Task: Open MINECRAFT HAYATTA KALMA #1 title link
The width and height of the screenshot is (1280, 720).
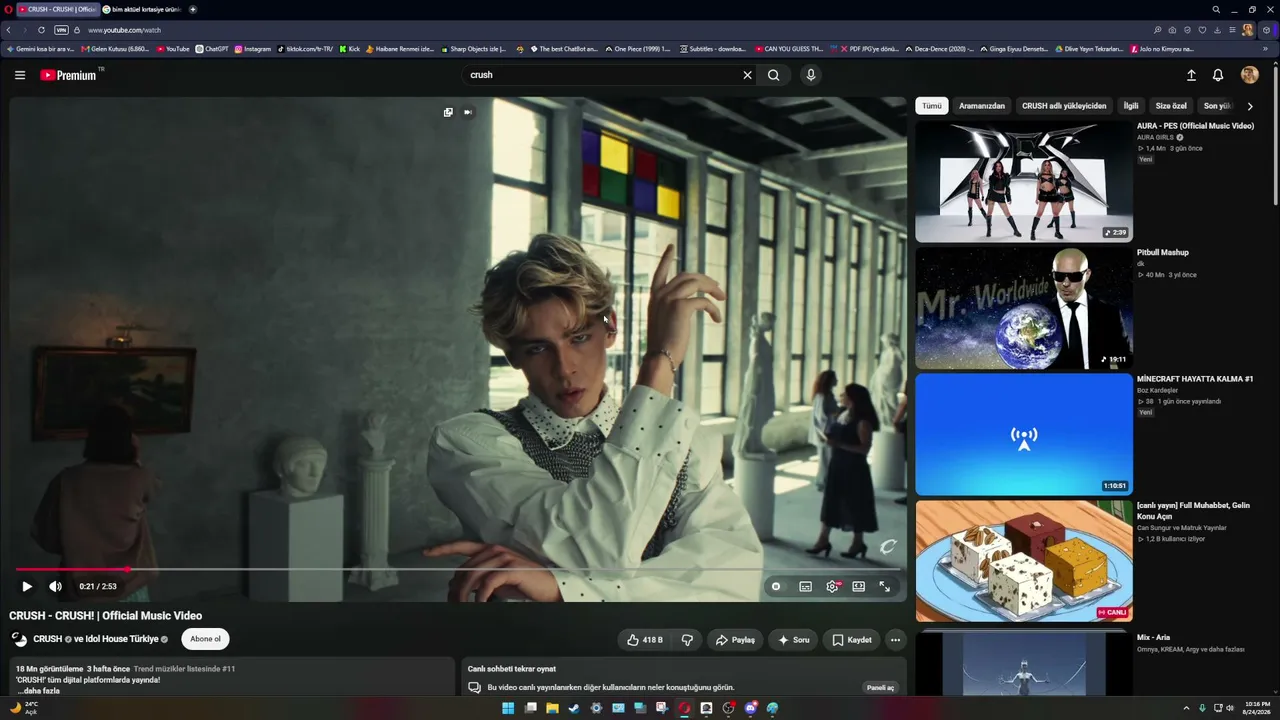Action: click(x=1195, y=379)
